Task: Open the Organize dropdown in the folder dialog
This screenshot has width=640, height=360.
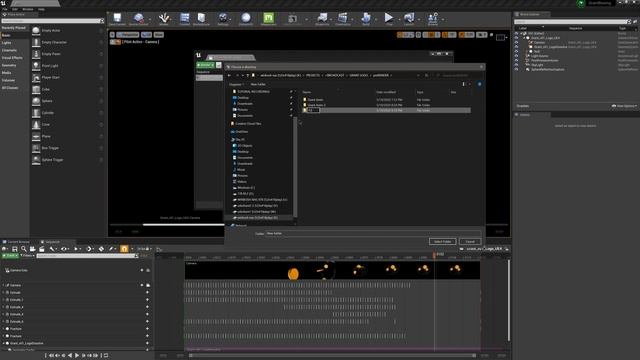Action: point(236,84)
